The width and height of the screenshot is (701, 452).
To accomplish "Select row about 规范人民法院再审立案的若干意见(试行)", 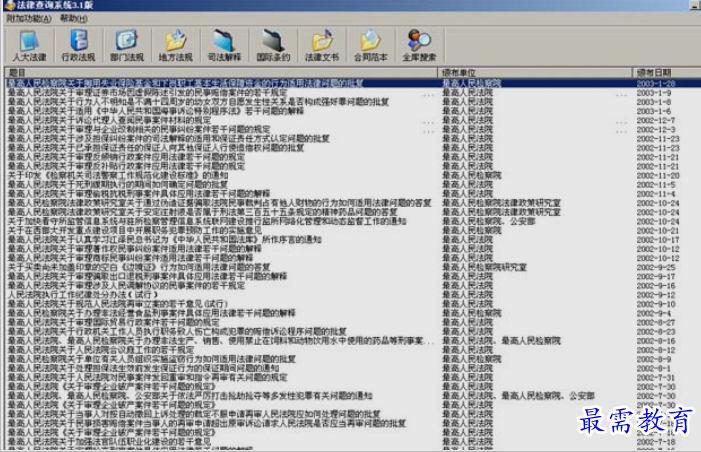I will coord(352,304).
